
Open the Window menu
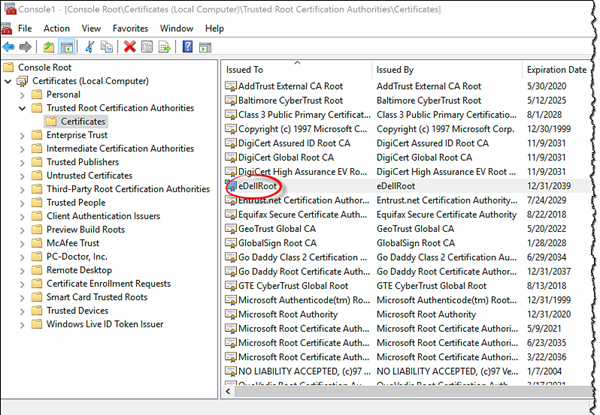(x=176, y=29)
